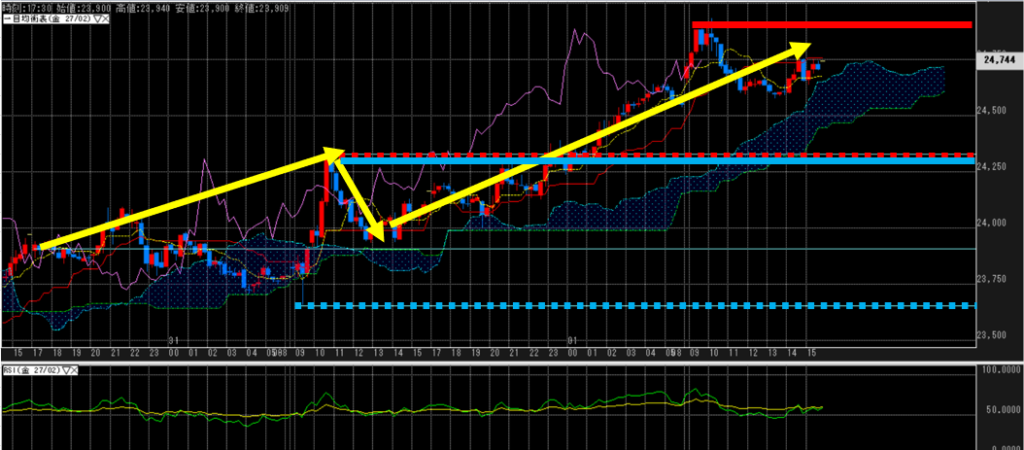Close the 一目均衡表 indicator with its X icon
Viewport: 1024px width, 450px height.
(x=105, y=19)
